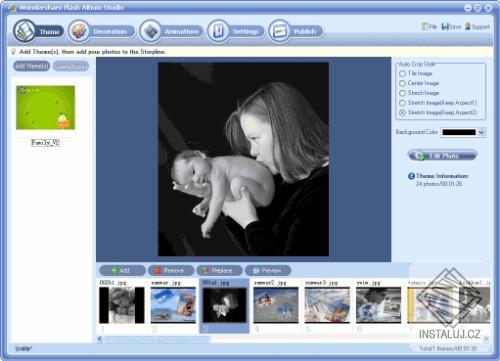This screenshot has width=500, height=361.
Task: Select Stretch Image (Keep Aspect 2) option
Action: click(x=402, y=113)
